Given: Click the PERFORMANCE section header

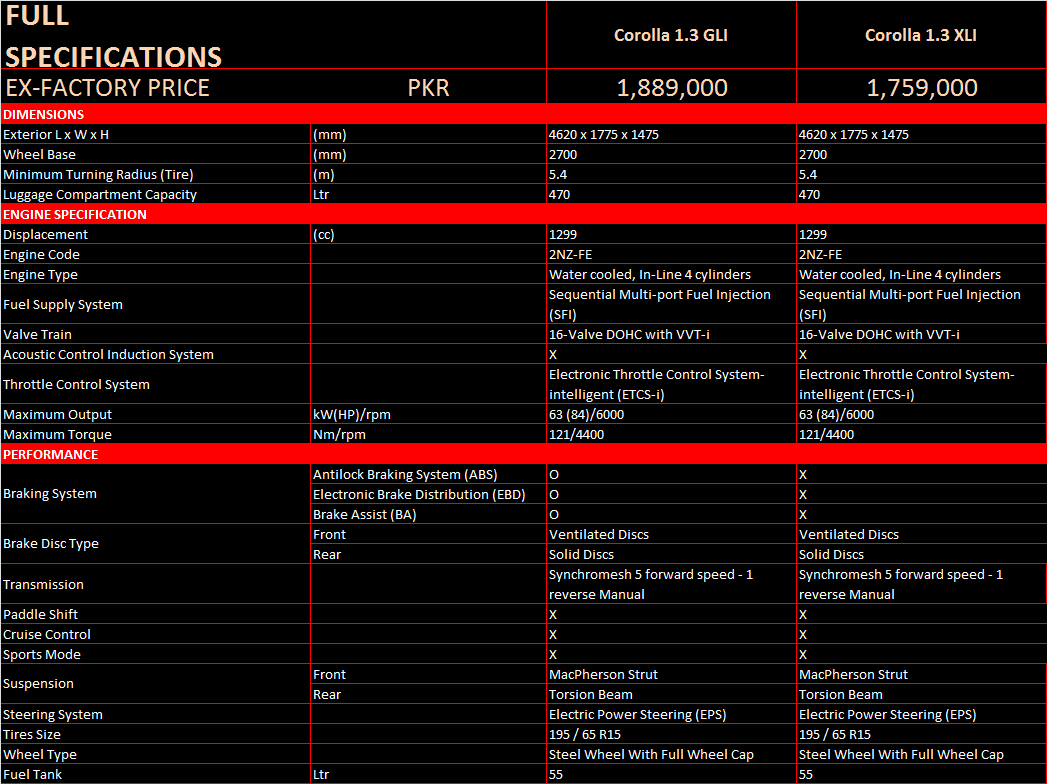Looking at the screenshot, I should [51, 454].
